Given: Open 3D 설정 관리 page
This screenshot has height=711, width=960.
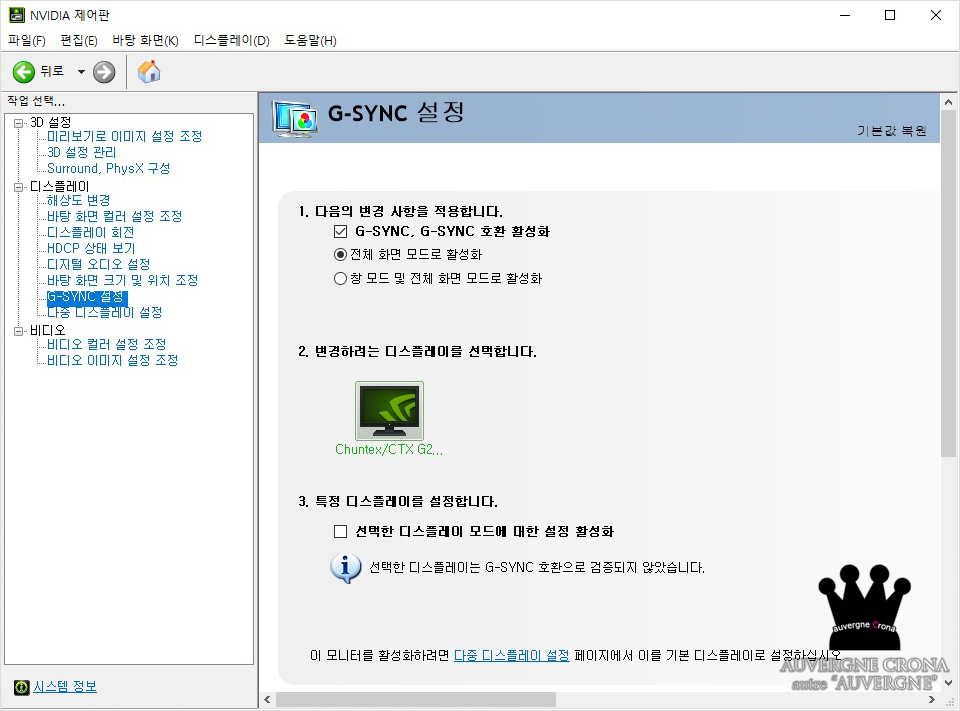Looking at the screenshot, I should (81, 152).
